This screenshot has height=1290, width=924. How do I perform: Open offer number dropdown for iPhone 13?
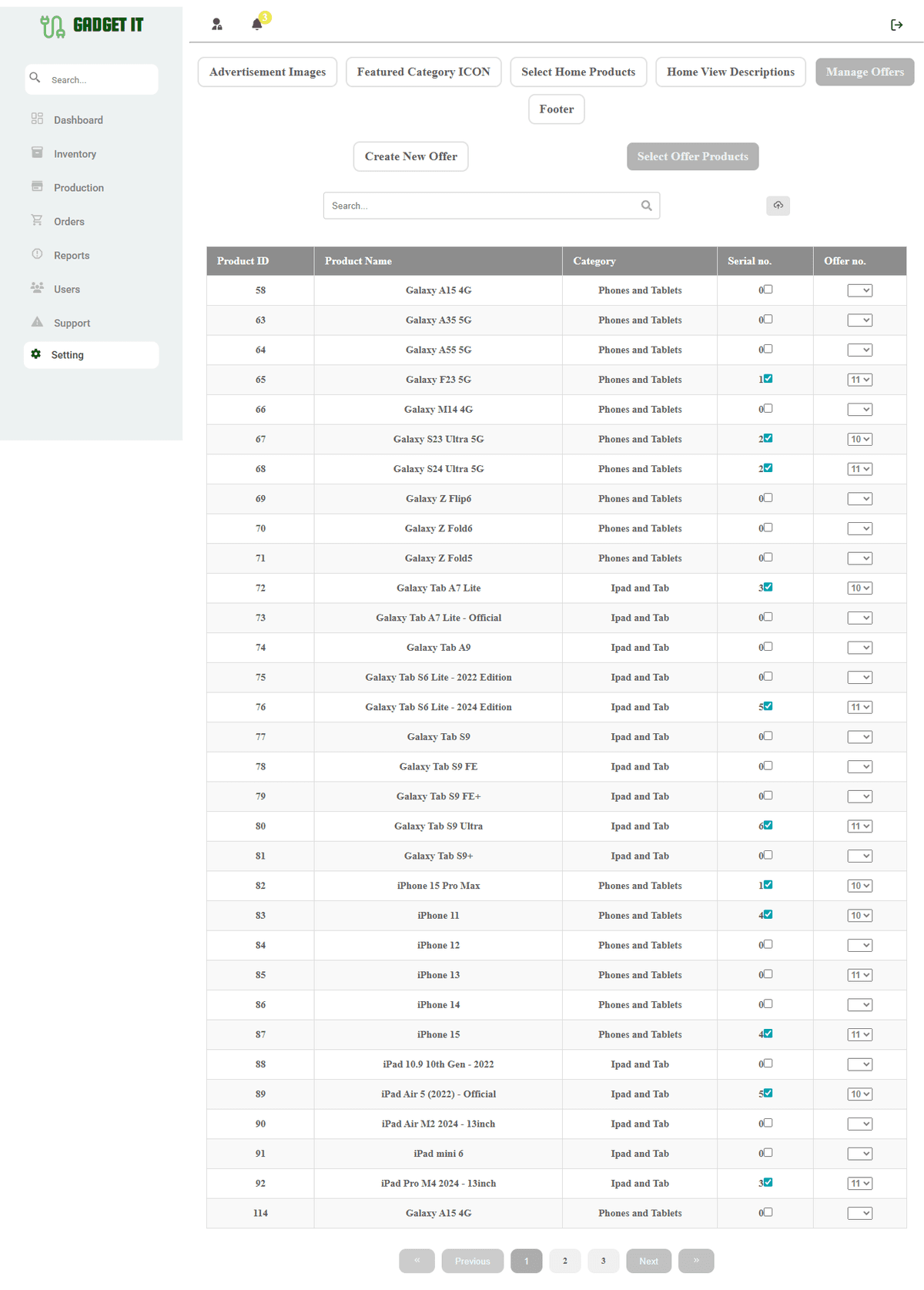[x=859, y=975]
